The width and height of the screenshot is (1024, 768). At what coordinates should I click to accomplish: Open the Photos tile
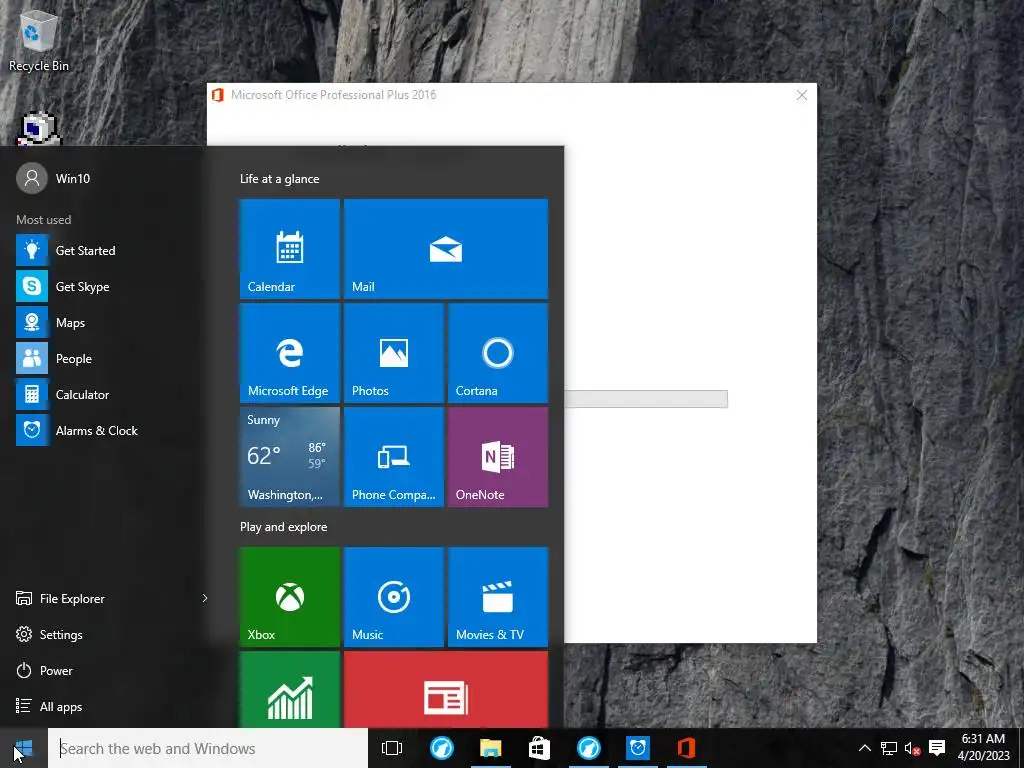(394, 353)
